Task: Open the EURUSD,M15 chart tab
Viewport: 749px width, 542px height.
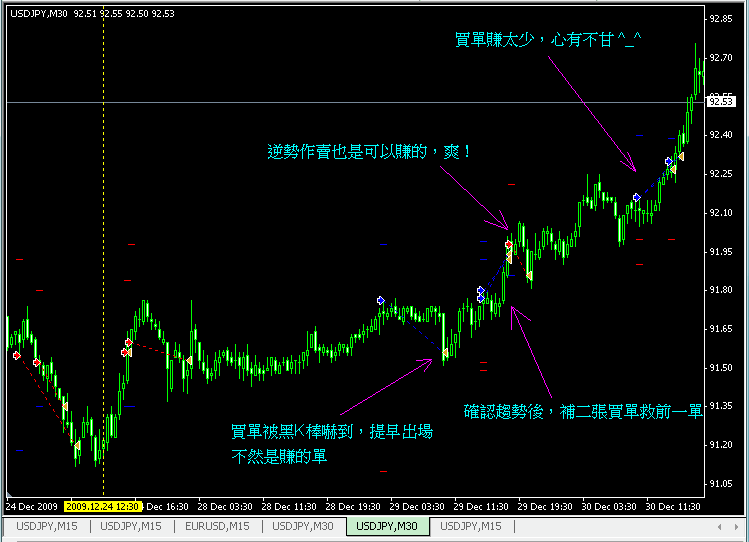Action: tap(217, 526)
